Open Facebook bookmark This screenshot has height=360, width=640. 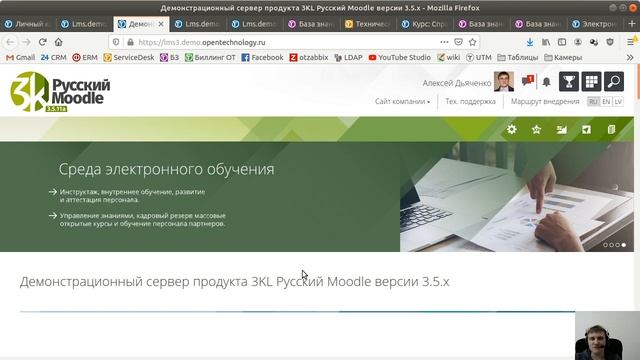262,58
